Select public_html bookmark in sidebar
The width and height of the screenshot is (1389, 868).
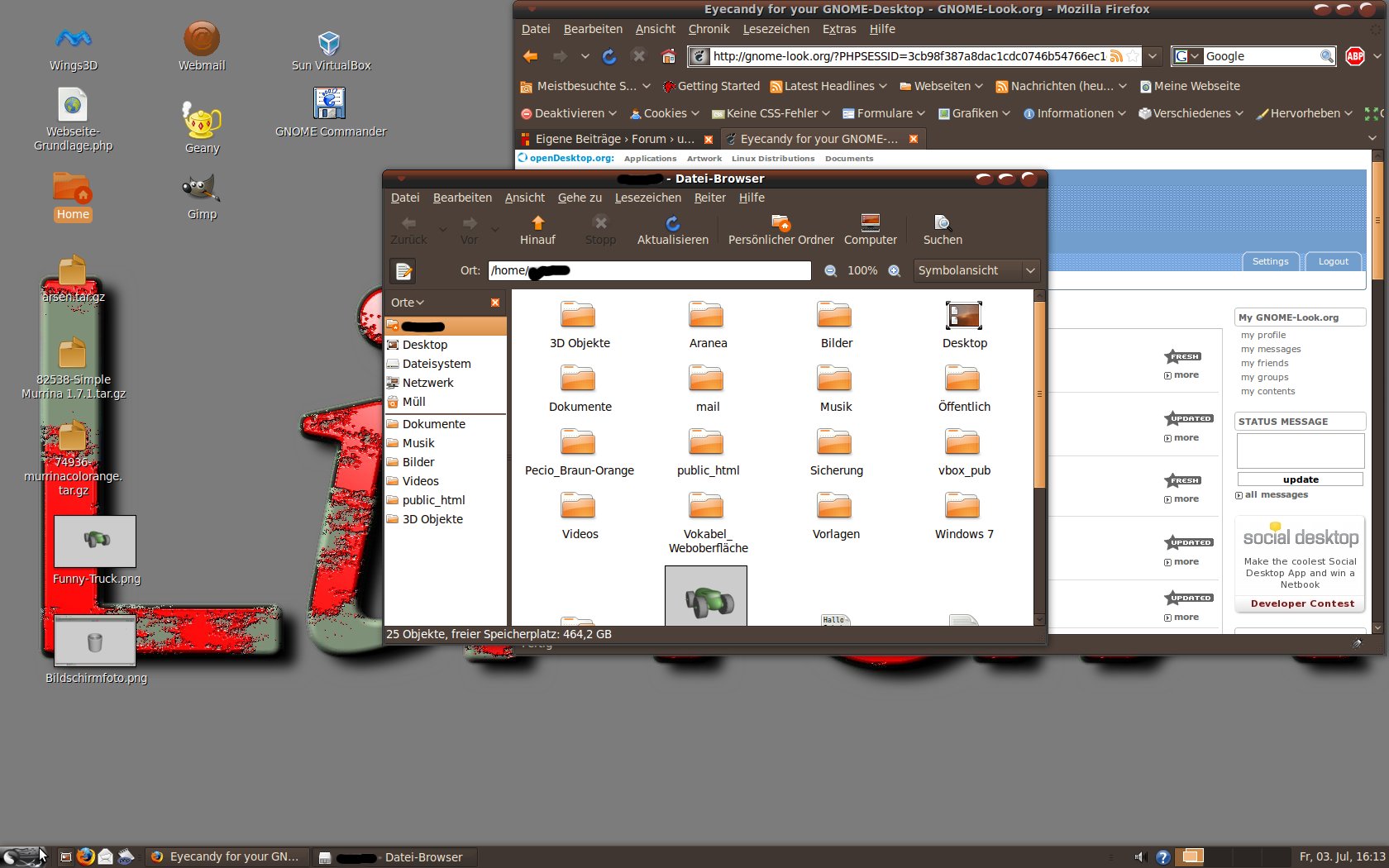[x=433, y=500]
